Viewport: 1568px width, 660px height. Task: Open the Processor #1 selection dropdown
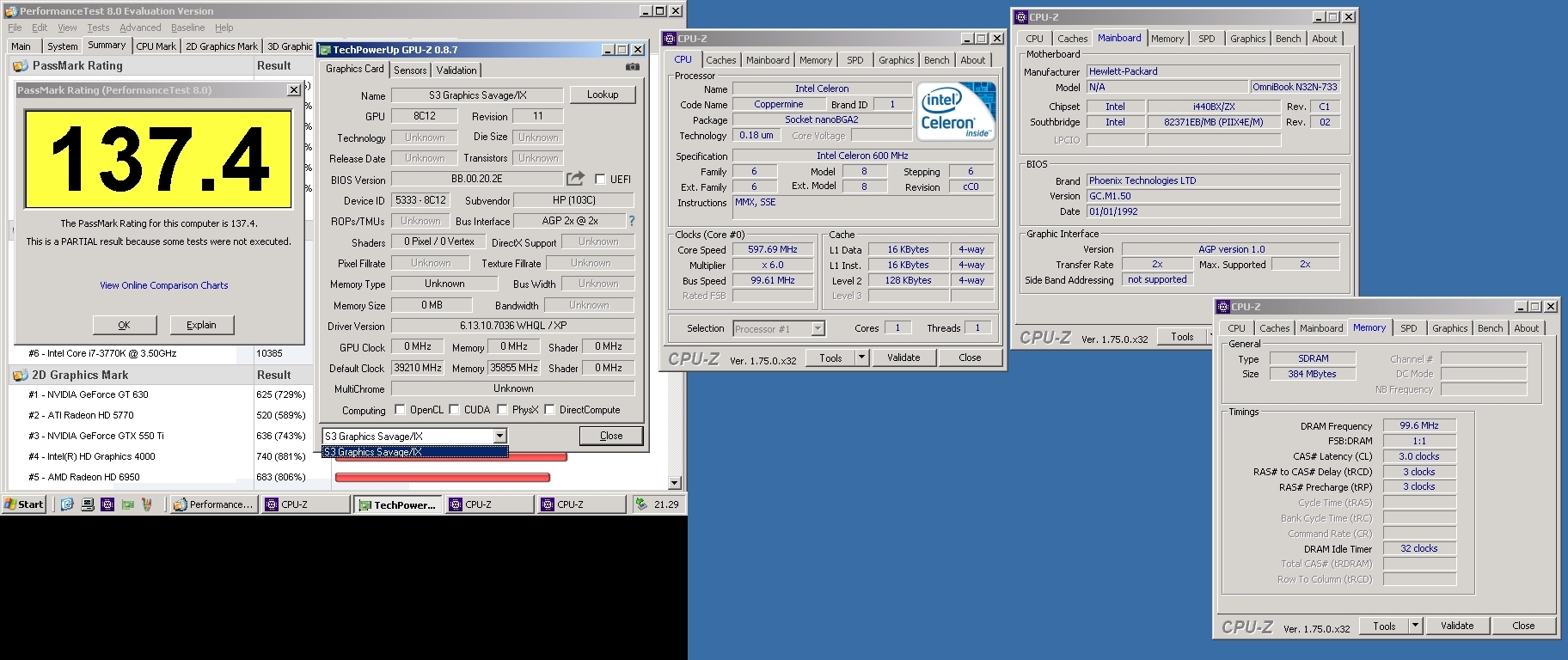click(818, 328)
